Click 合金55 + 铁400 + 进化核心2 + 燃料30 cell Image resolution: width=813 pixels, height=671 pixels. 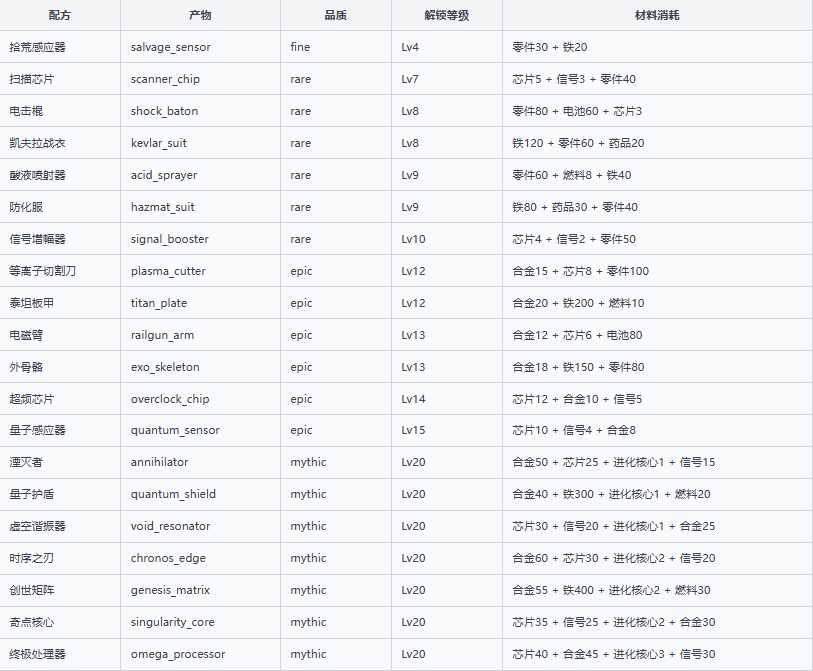pos(657,590)
